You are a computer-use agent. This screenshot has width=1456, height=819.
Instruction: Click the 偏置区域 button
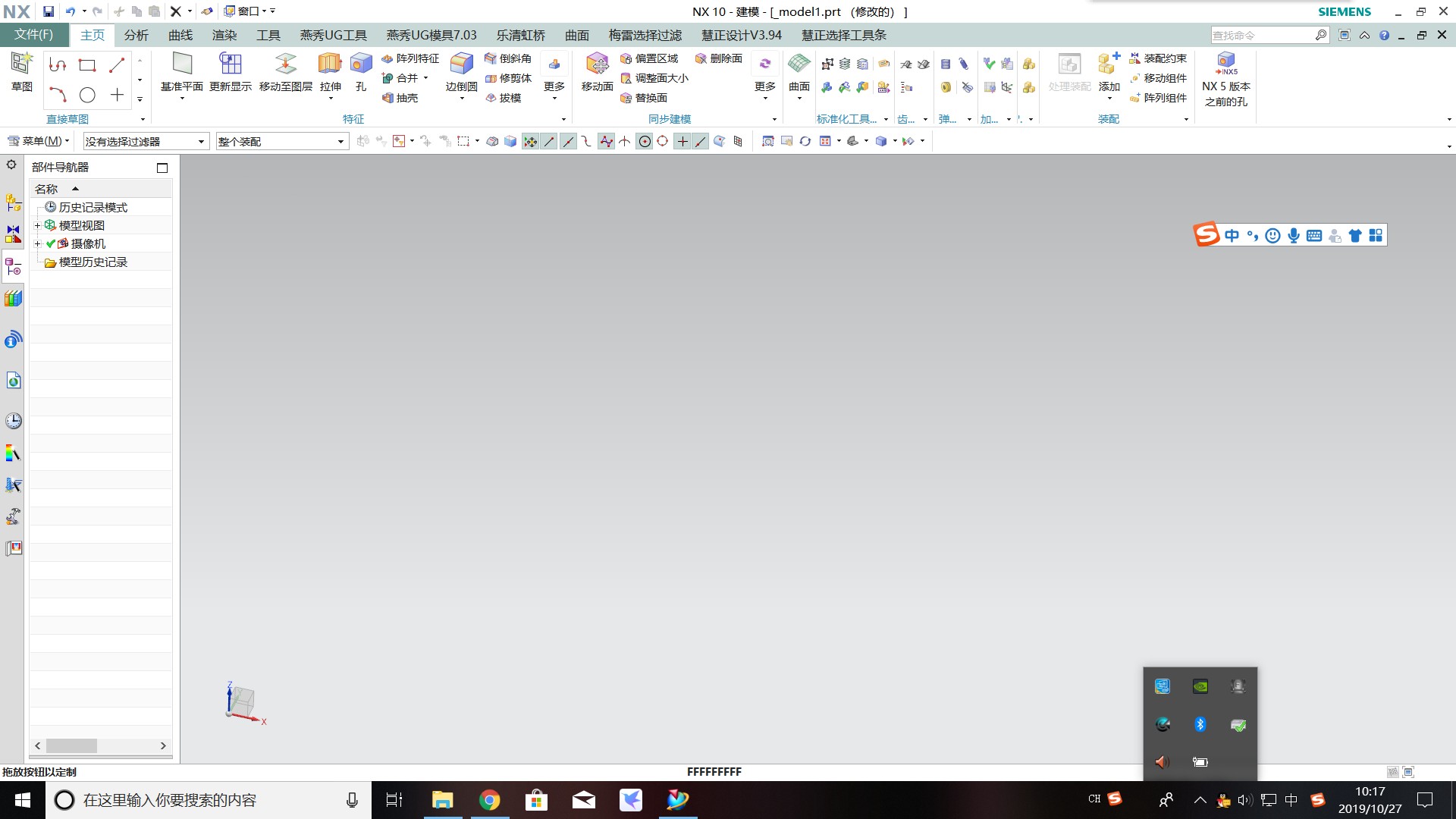tap(649, 58)
